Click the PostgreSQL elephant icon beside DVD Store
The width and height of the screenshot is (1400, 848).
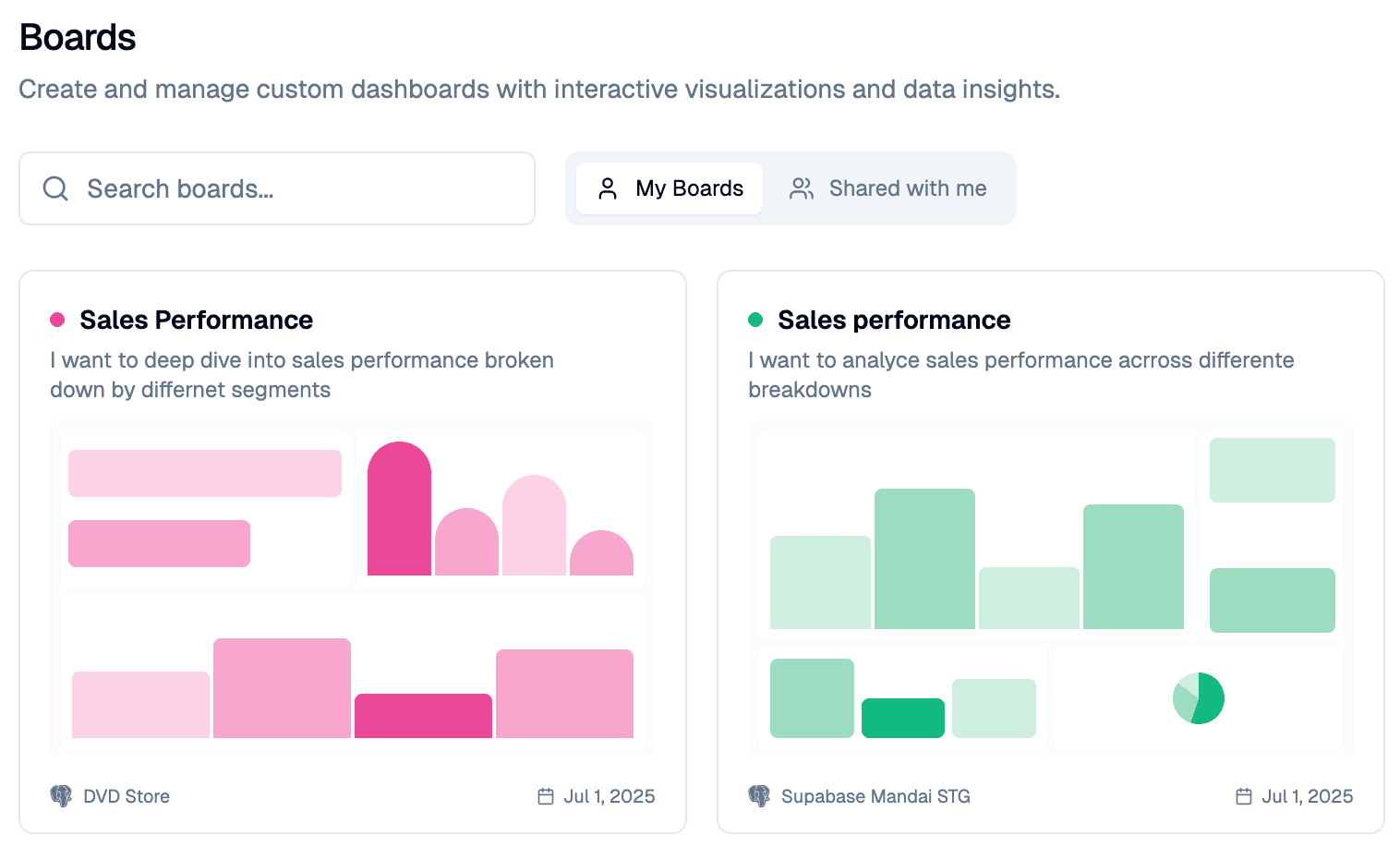tap(61, 796)
